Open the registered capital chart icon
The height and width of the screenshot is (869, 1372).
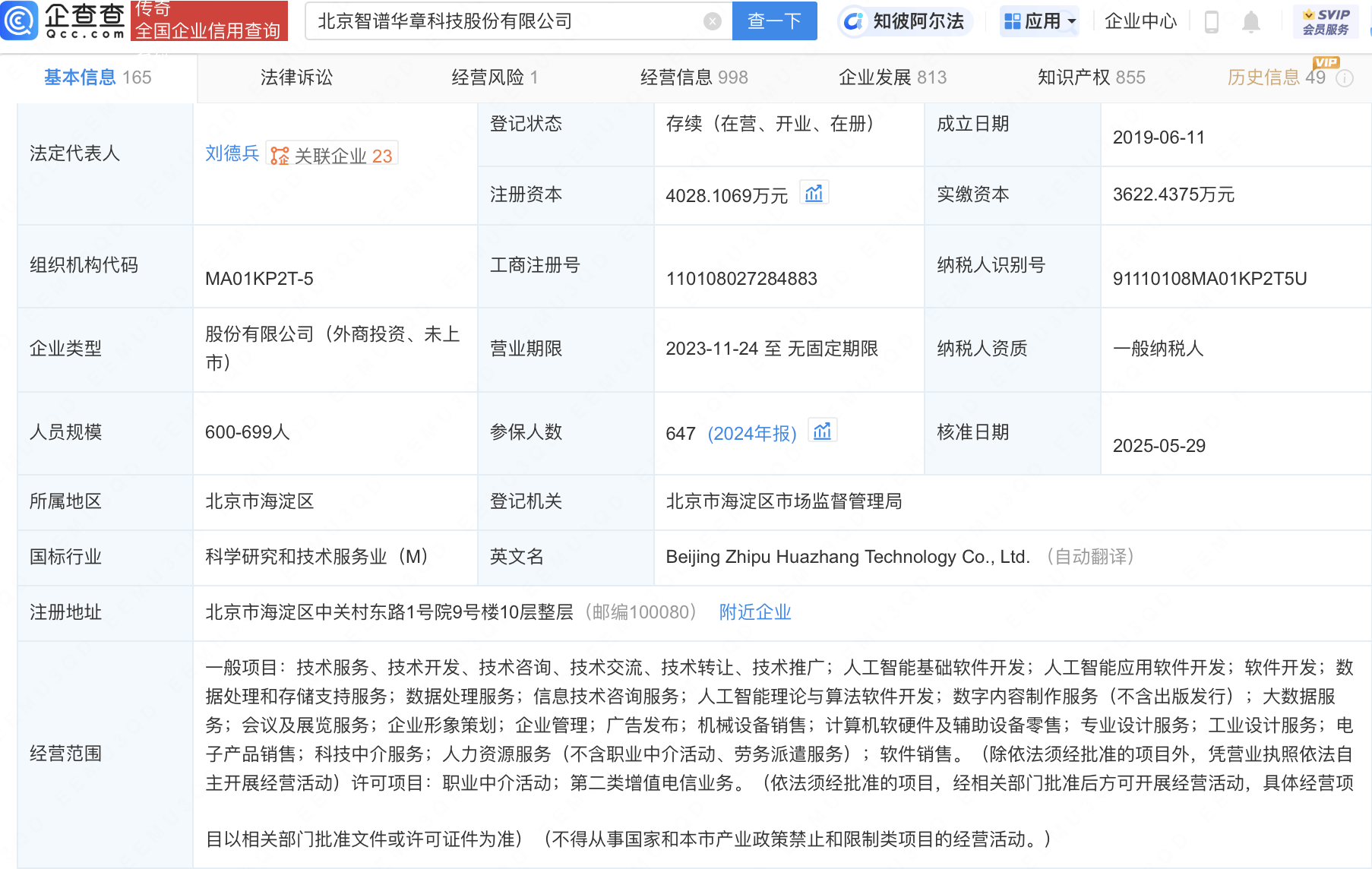[x=814, y=194]
